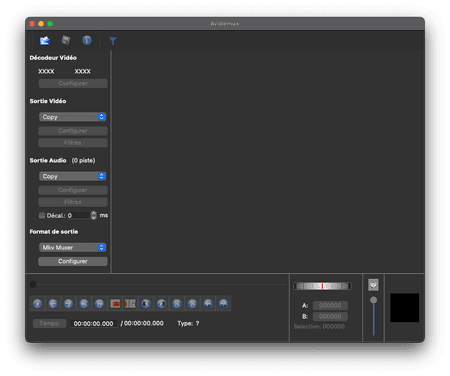
Task: Click Configurer under Sortie Audio
Action: pyautogui.click(x=73, y=190)
